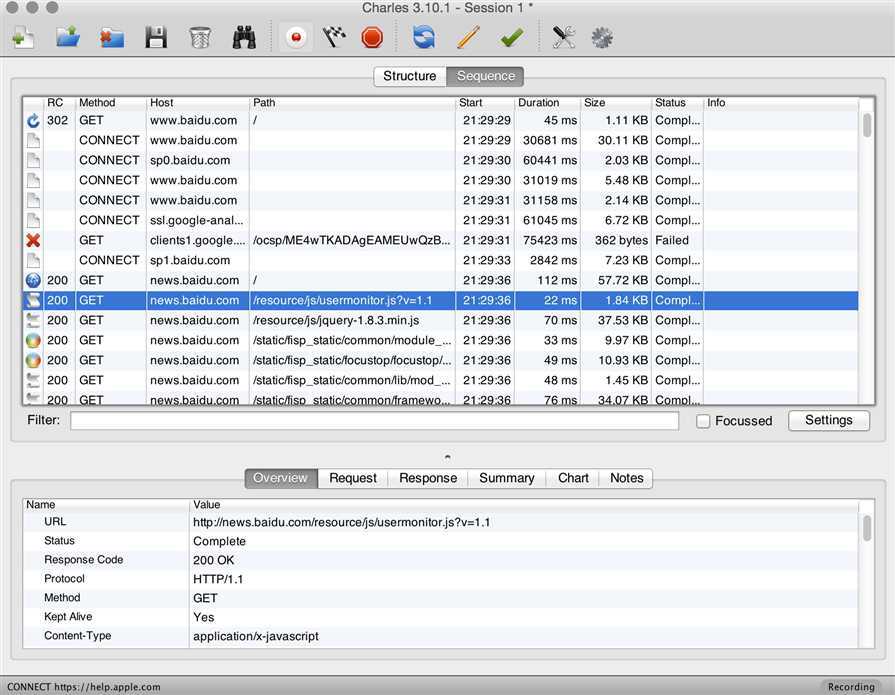Select the clients1.google ocsp path cell
Screen dimensions: 895x695
point(352,240)
